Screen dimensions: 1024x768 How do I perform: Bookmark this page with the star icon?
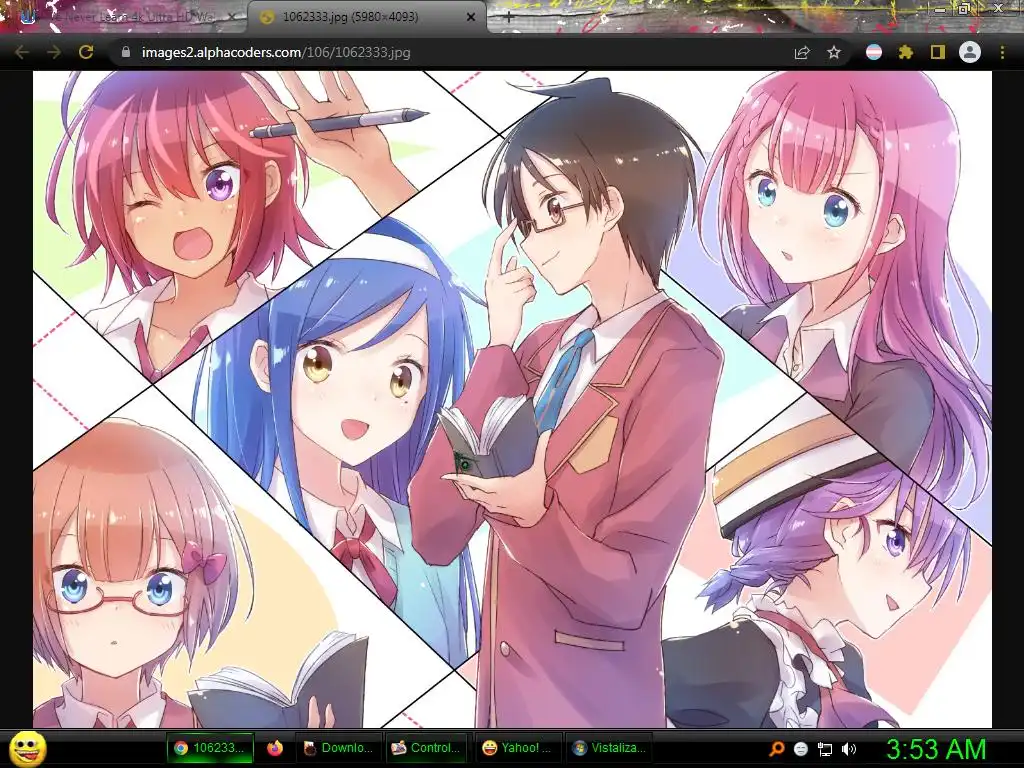click(834, 52)
